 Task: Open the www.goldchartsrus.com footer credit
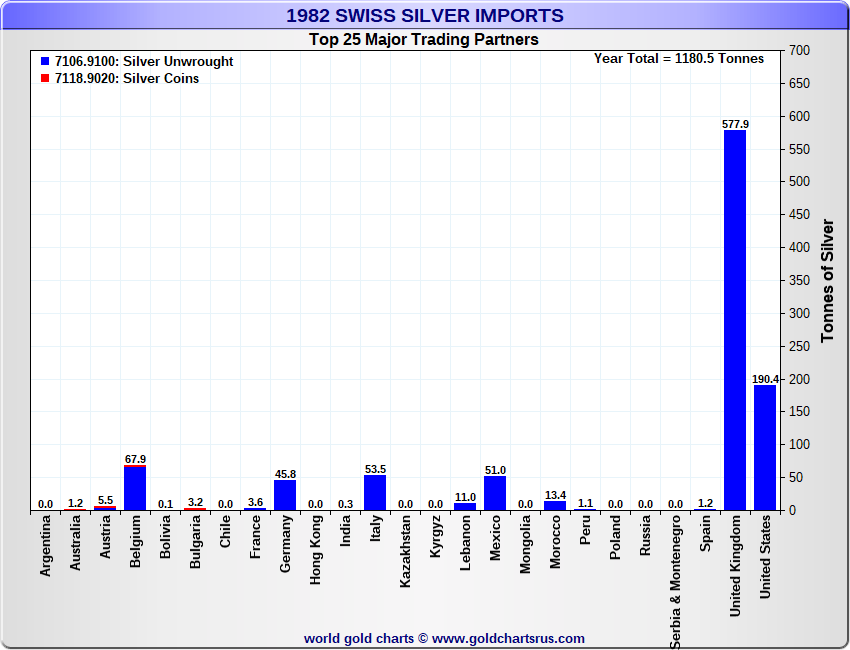tap(508, 639)
